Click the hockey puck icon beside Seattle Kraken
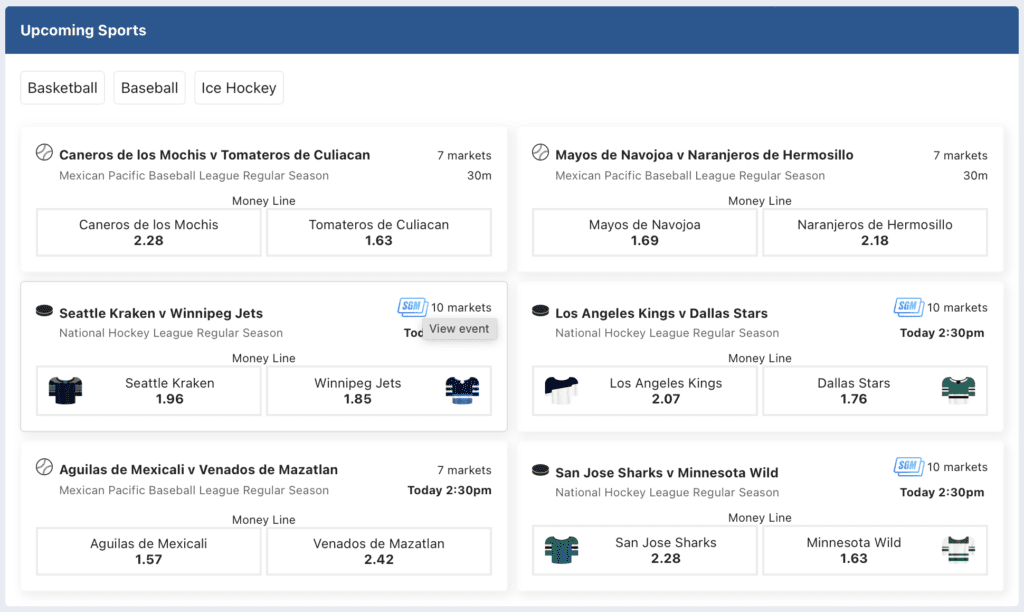The width and height of the screenshot is (1024, 612). [44, 311]
